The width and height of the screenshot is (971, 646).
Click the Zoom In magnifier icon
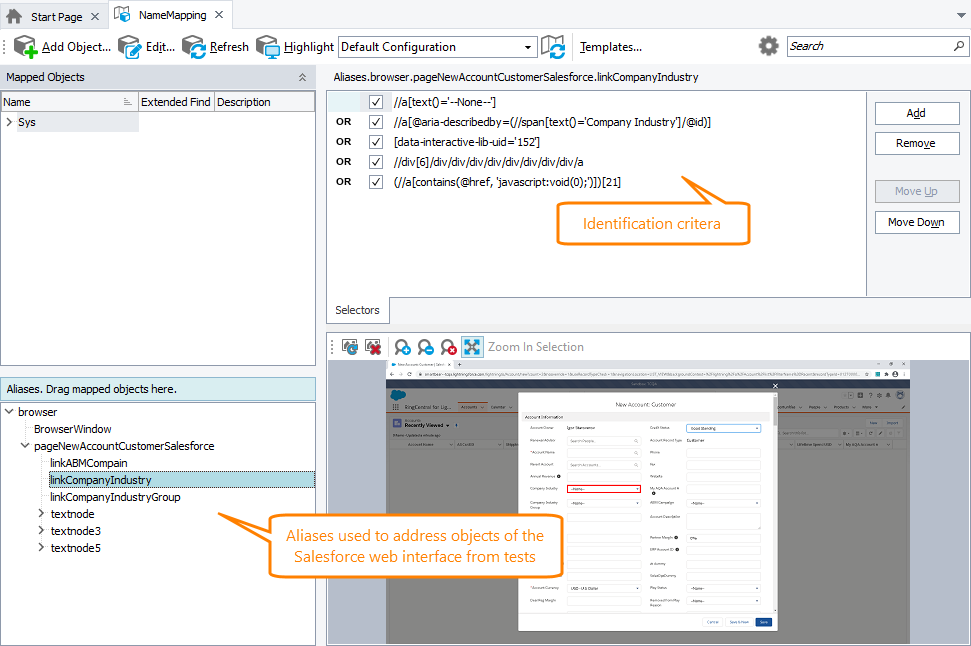pyautogui.click(x=402, y=347)
